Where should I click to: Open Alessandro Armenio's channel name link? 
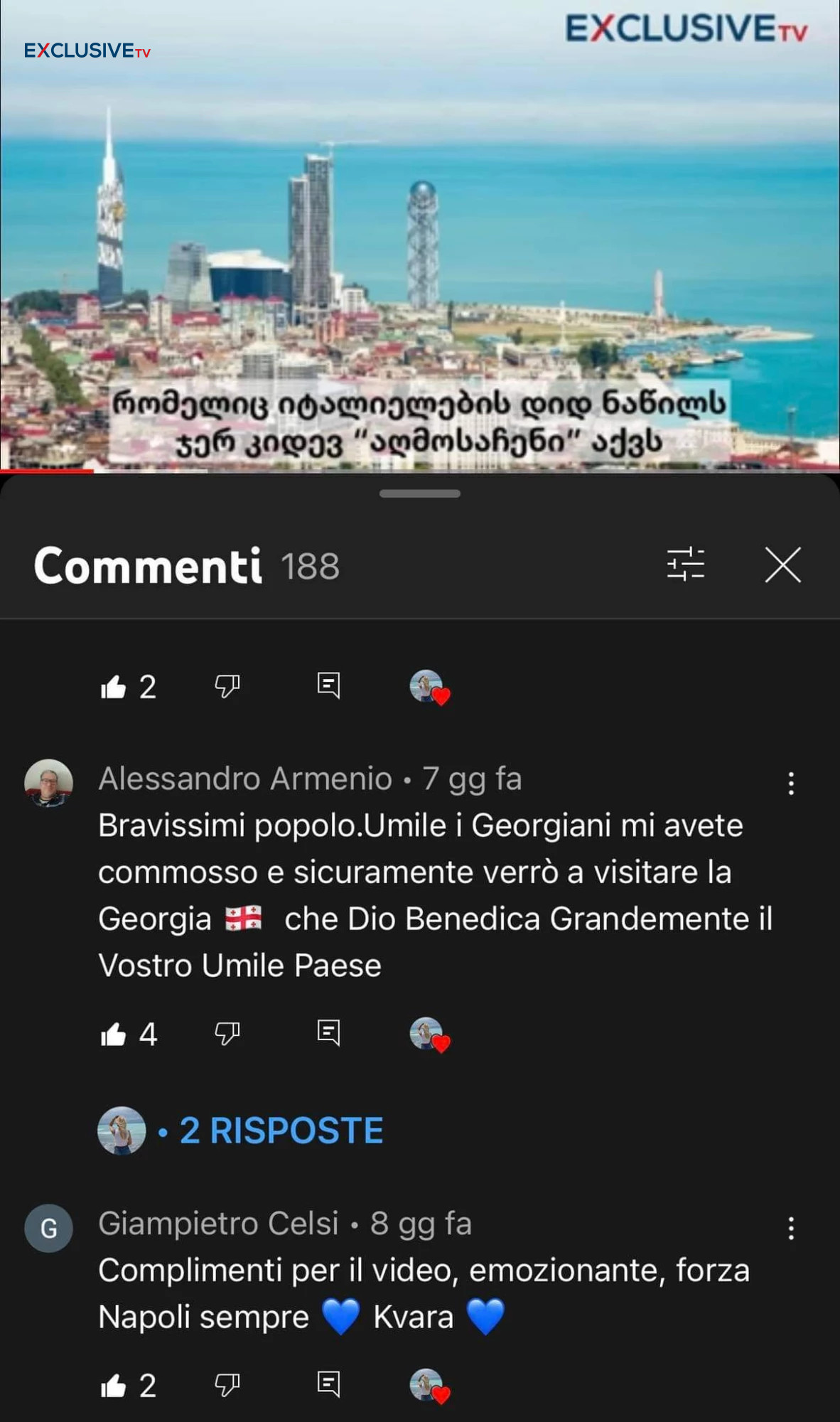tap(245, 779)
